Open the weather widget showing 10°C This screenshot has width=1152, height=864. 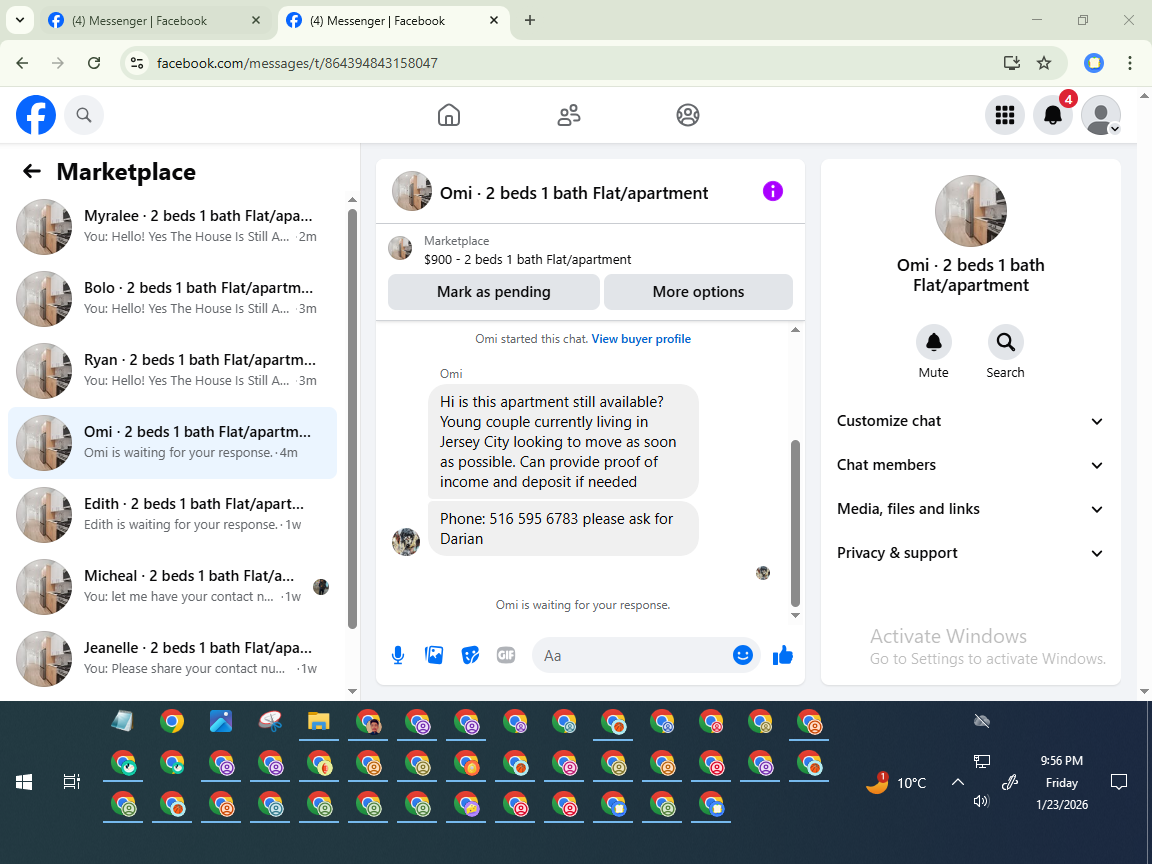pos(896,782)
